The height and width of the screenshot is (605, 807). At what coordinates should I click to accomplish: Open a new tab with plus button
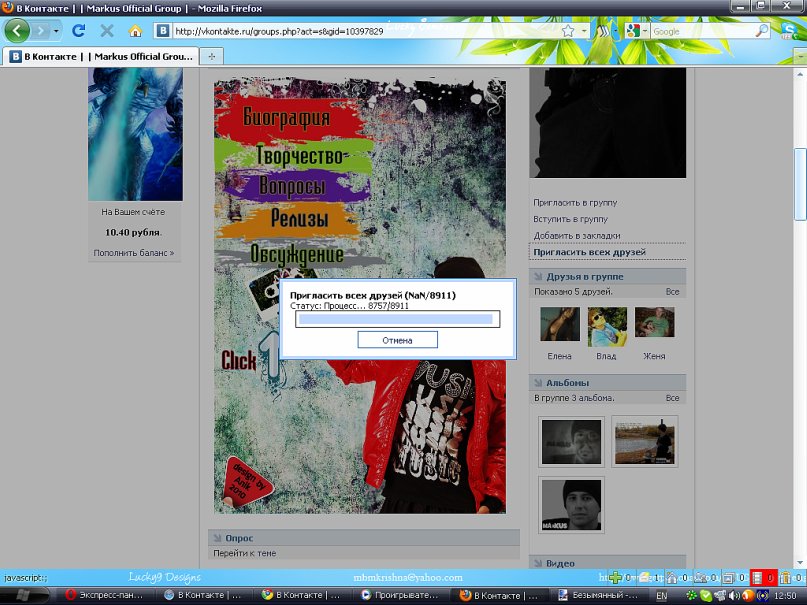coord(212,57)
